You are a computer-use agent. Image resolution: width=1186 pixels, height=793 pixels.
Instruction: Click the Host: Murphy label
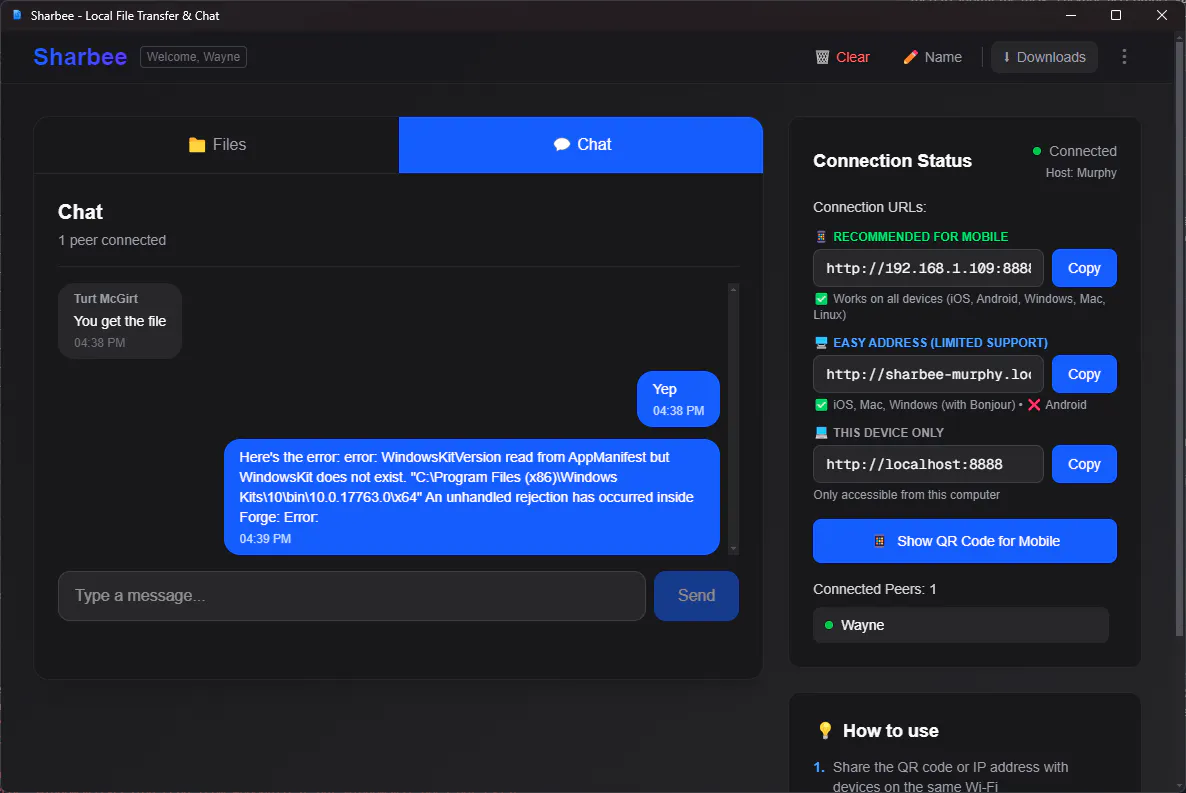(x=1081, y=173)
